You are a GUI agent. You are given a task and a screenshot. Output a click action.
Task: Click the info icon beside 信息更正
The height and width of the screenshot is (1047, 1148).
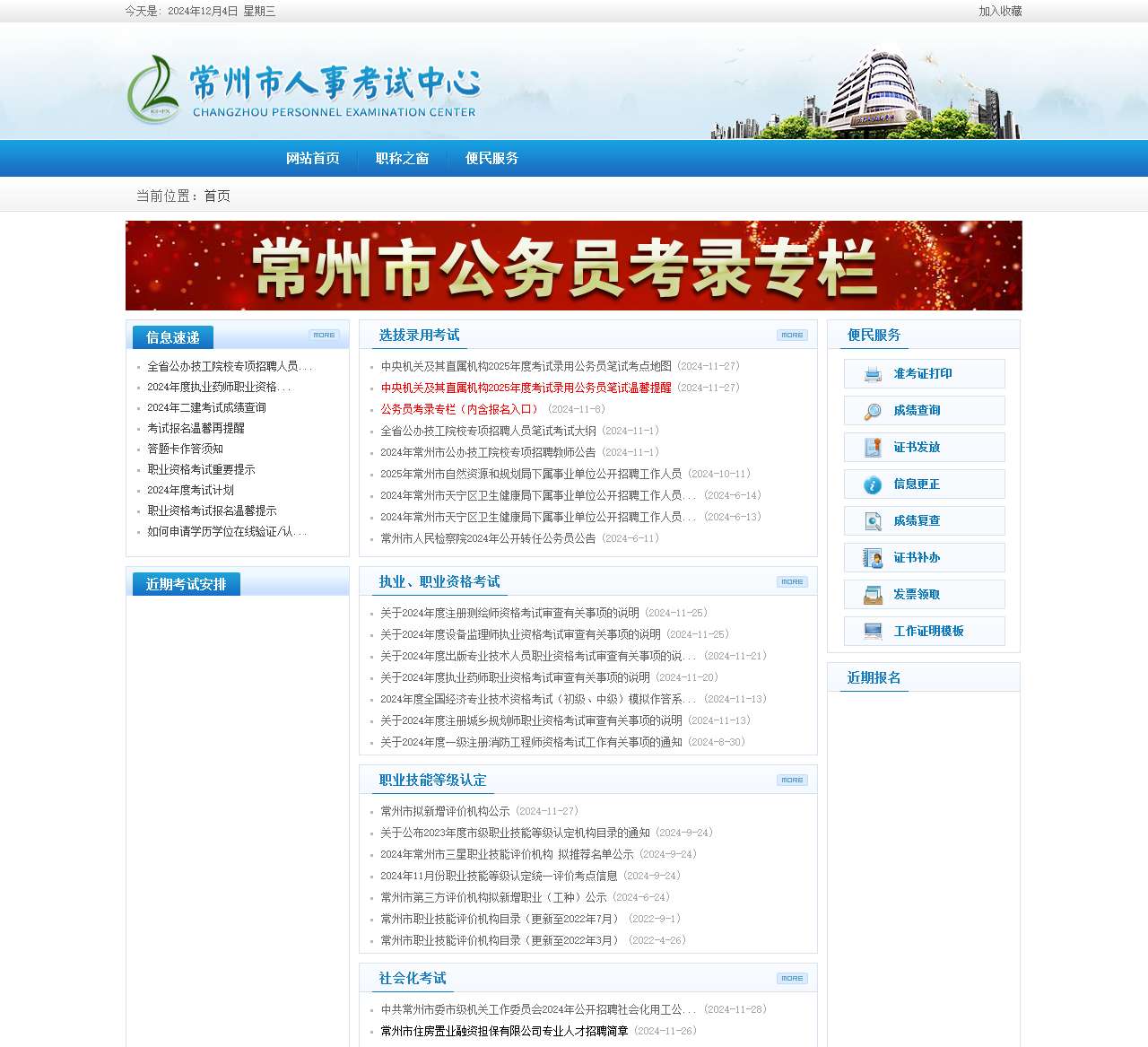click(873, 484)
